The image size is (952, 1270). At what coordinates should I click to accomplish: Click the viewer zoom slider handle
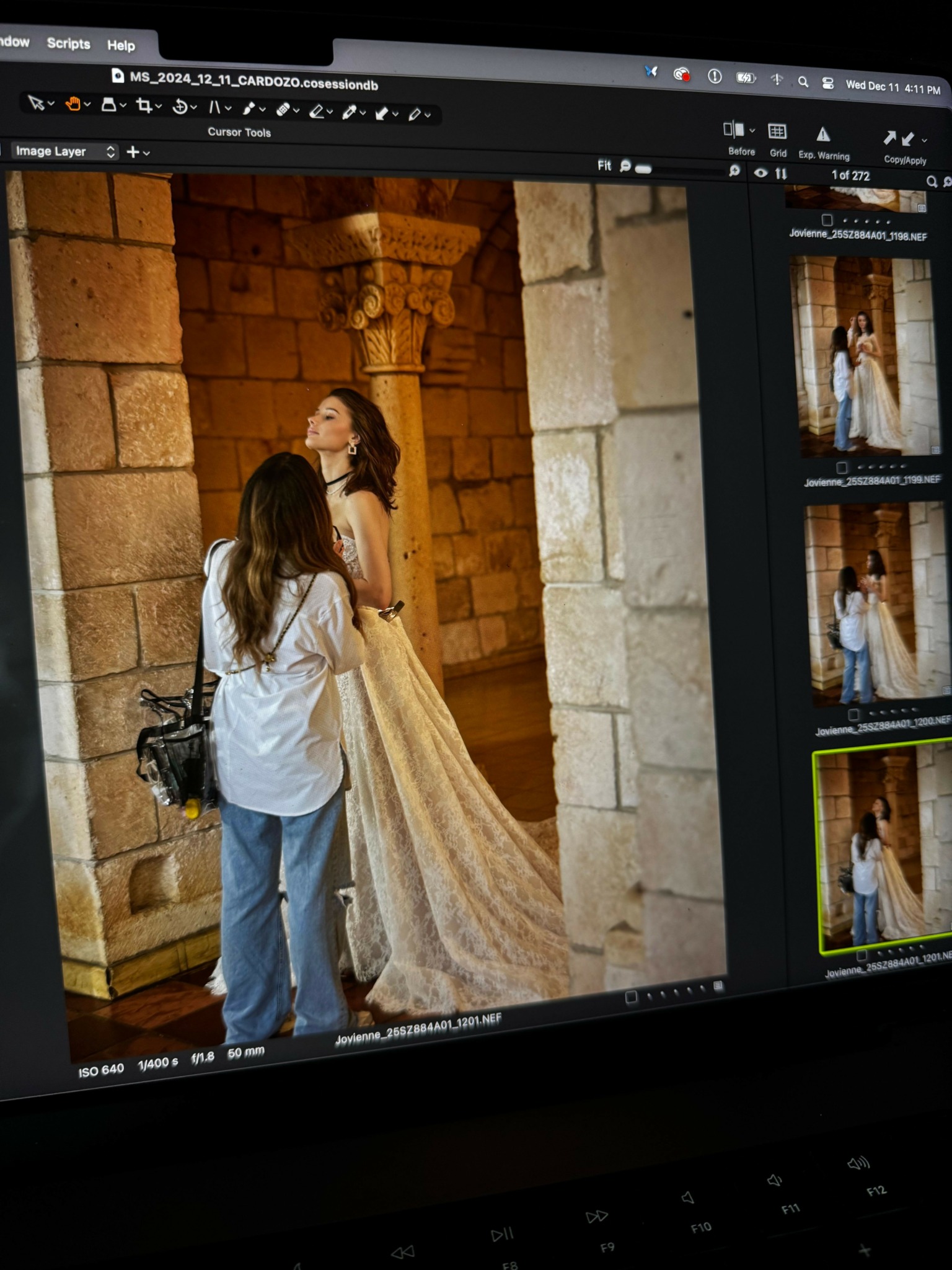coord(643,169)
